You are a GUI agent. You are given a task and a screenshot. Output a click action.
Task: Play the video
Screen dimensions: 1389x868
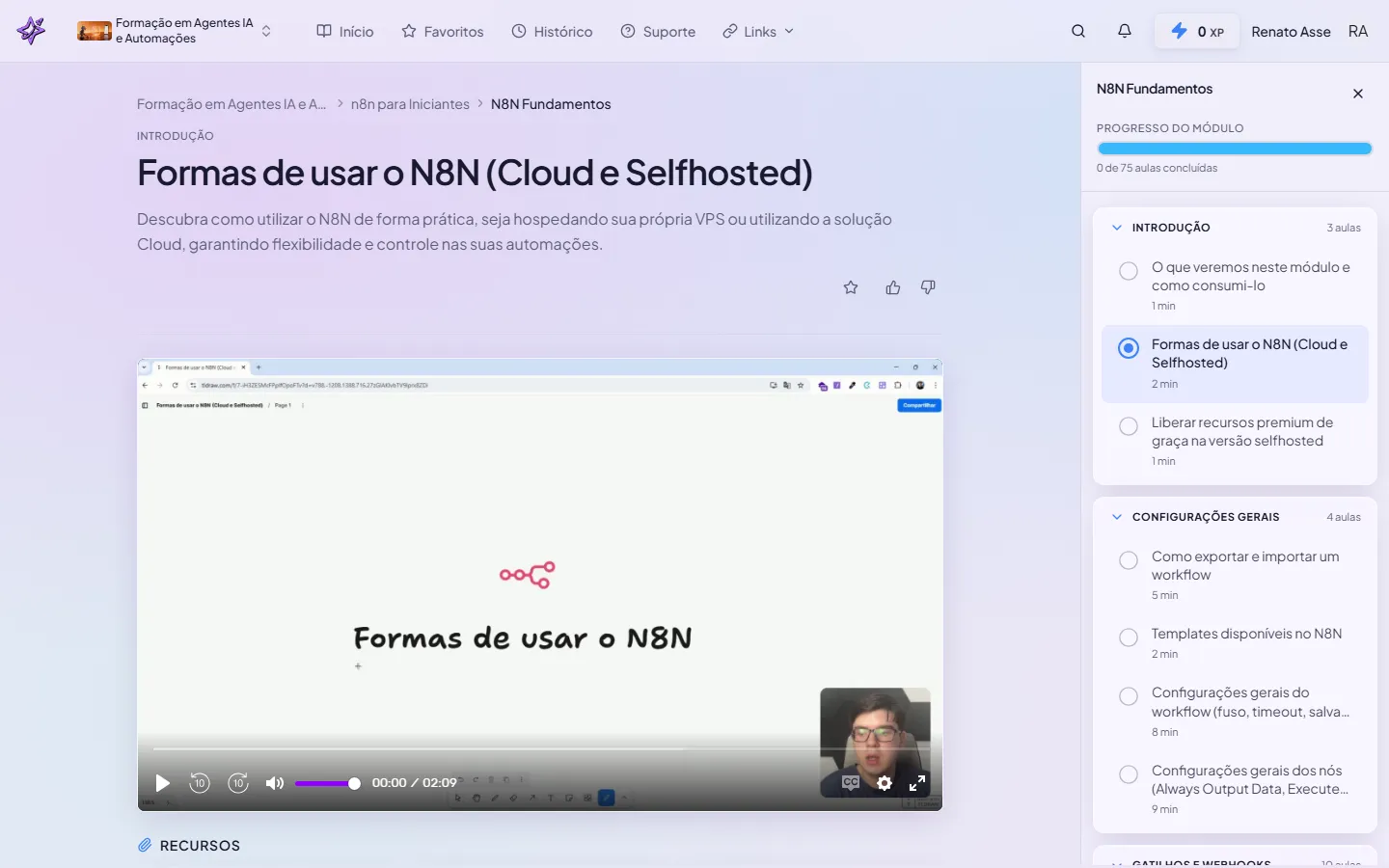pos(163,783)
